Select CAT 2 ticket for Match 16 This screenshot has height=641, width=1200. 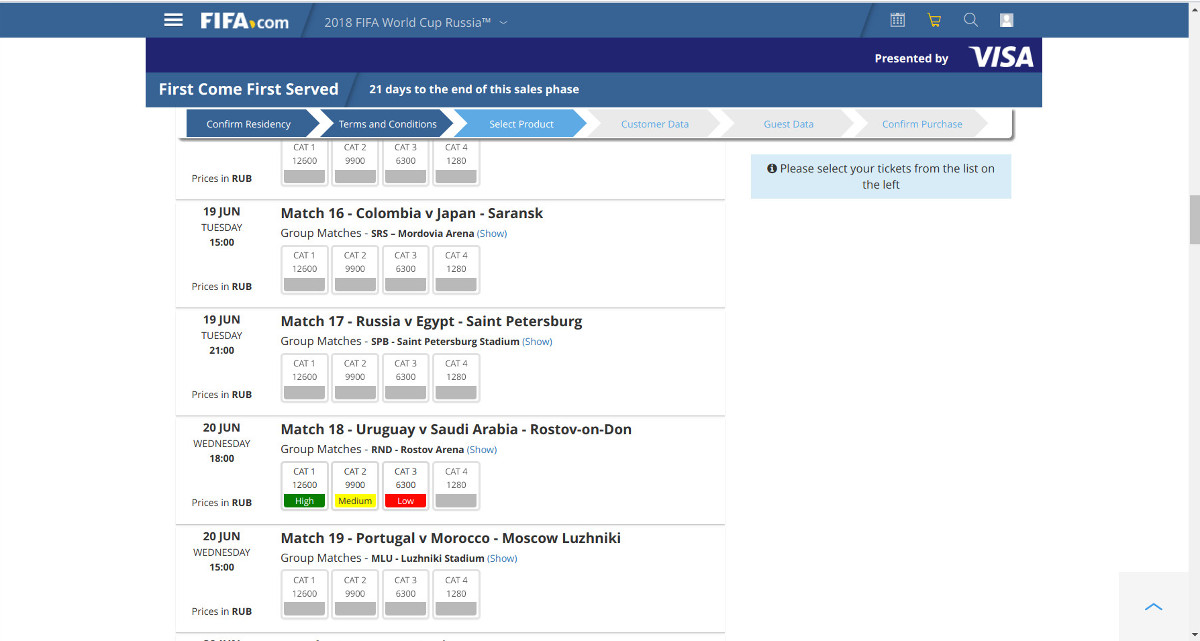click(x=355, y=270)
